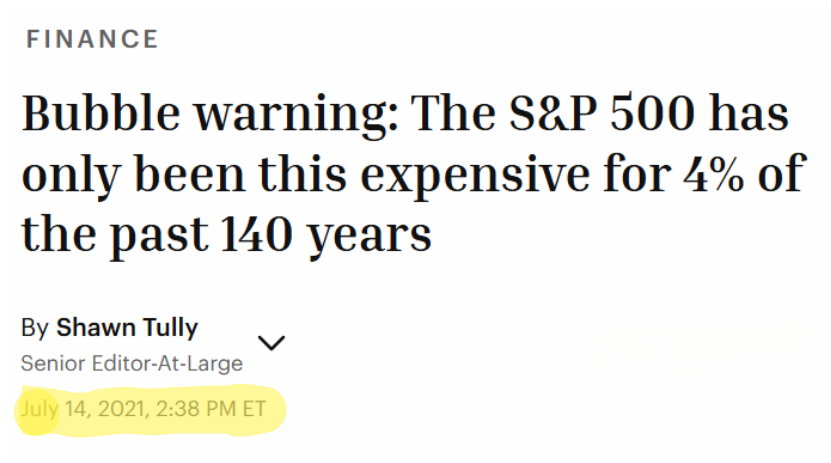Click the highlighted word "July"
The image size is (831, 463).
(38, 409)
